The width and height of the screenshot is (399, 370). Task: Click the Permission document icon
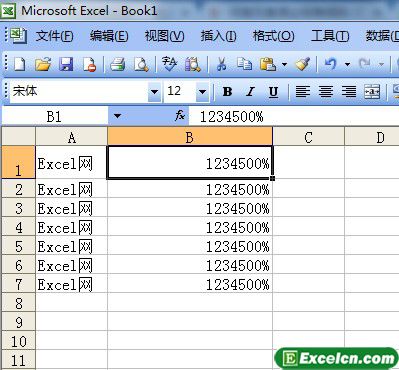click(x=89, y=63)
